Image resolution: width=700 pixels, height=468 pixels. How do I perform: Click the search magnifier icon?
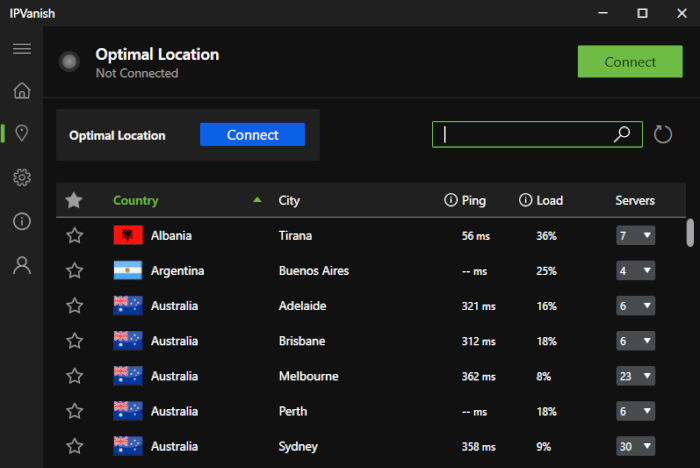tap(621, 134)
